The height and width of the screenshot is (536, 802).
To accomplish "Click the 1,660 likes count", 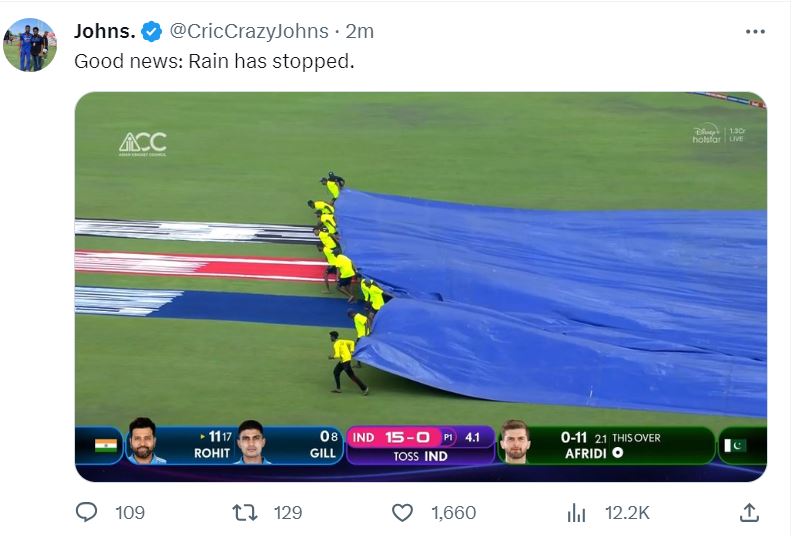I will coord(453,513).
